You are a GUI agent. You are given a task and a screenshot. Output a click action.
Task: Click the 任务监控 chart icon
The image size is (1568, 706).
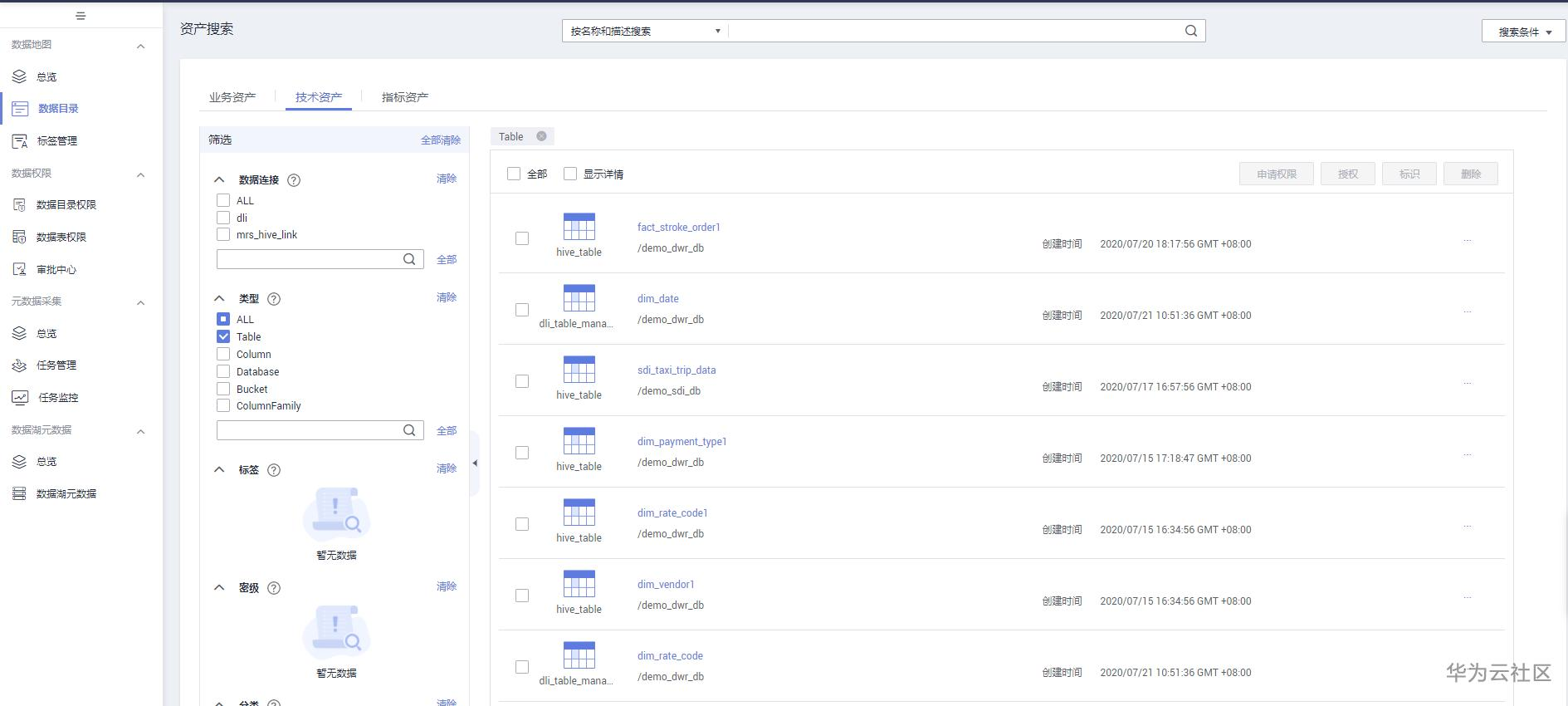(20, 397)
